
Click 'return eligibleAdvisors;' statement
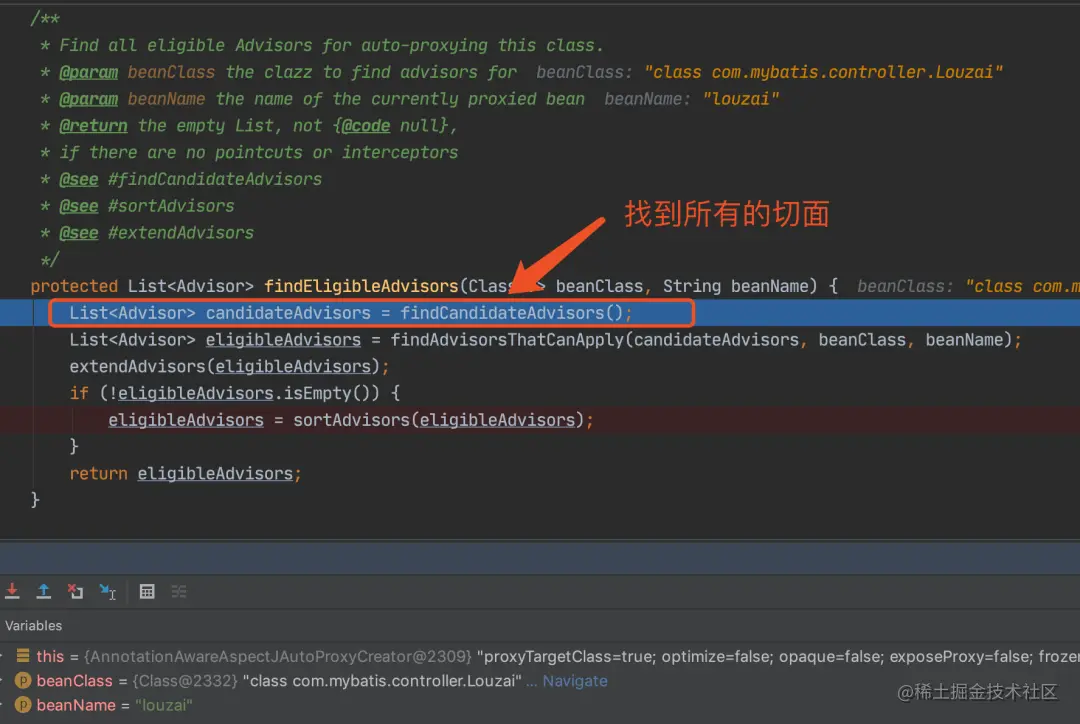(185, 474)
